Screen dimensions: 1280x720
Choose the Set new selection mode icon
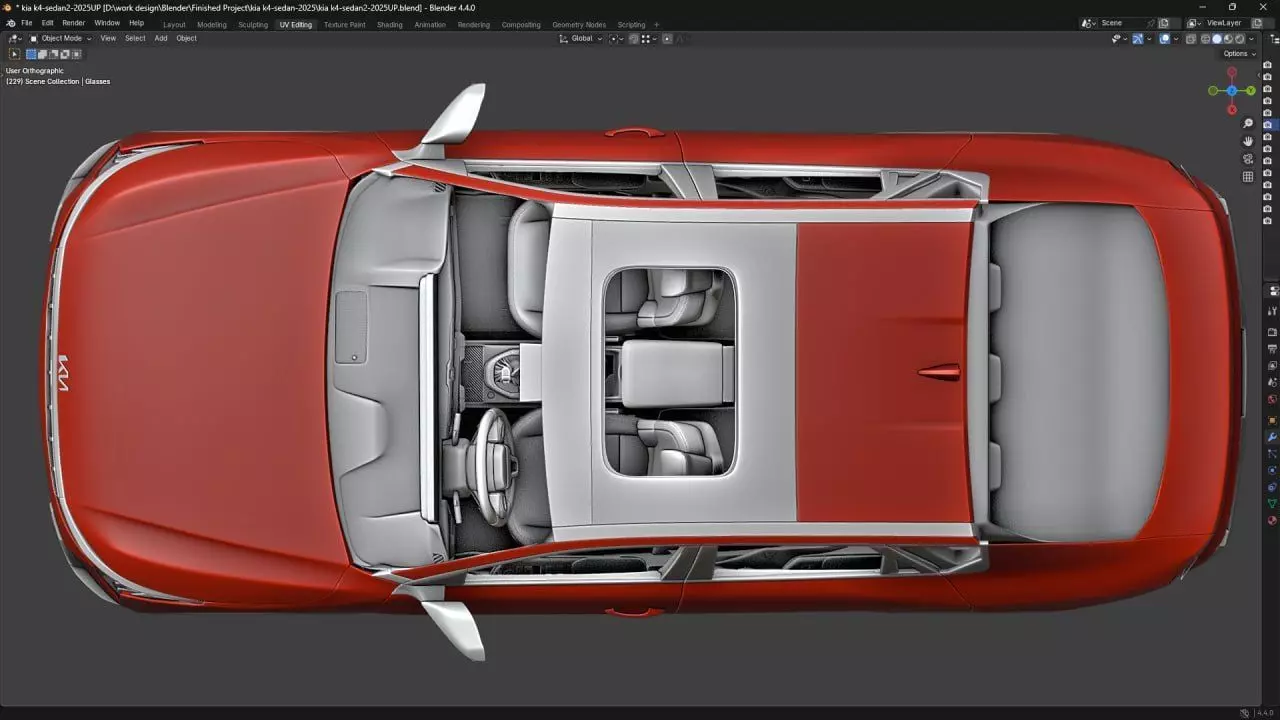click(x=31, y=54)
